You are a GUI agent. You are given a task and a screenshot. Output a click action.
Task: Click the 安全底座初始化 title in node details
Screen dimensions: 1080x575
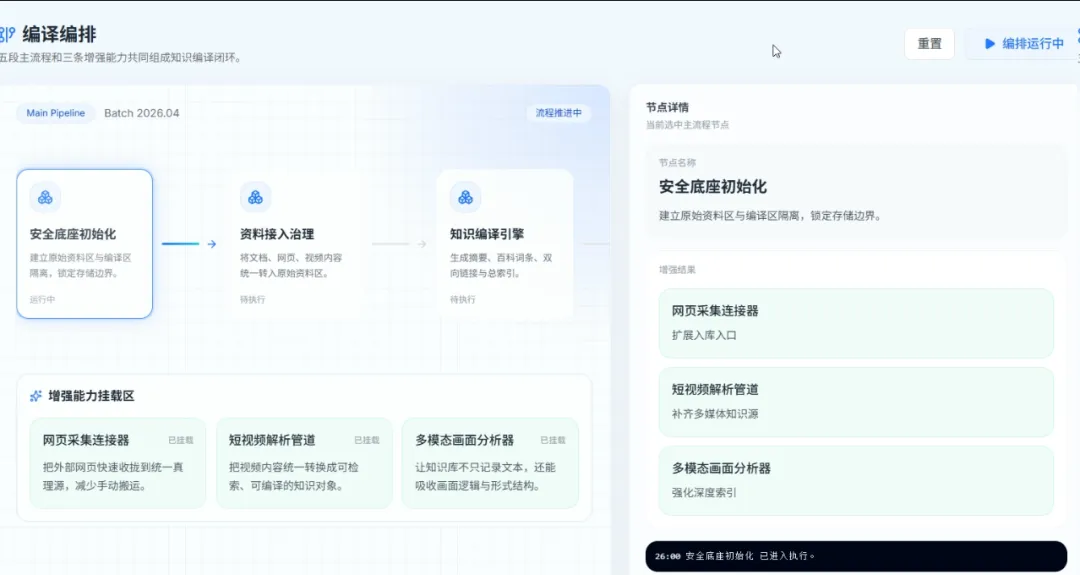point(713,187)
